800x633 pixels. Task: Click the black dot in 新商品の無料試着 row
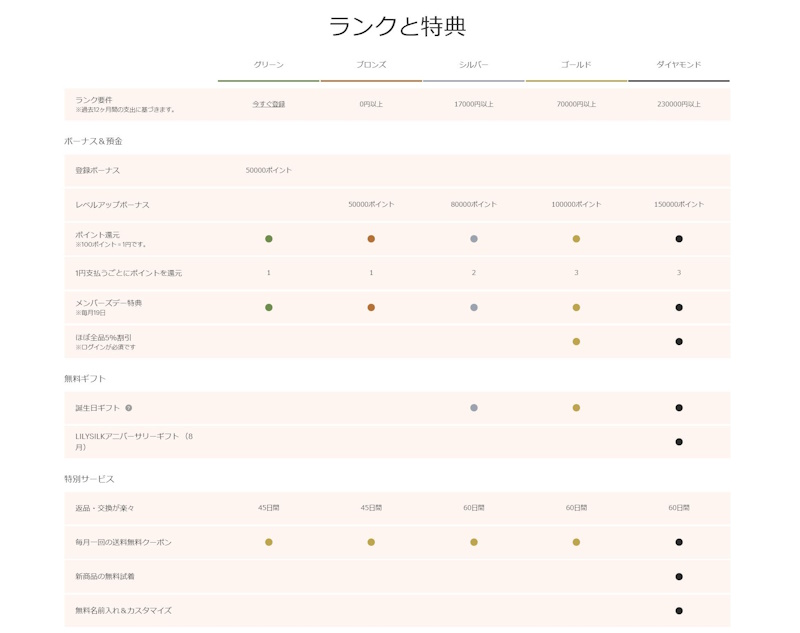[679, 577]
